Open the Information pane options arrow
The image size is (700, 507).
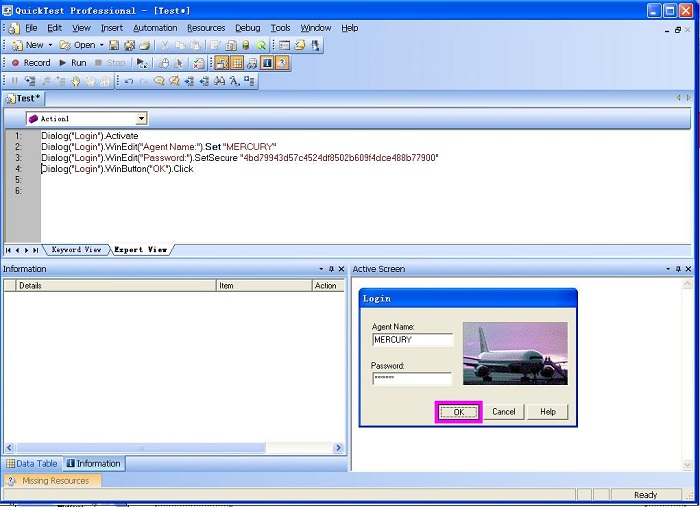pos(321,269)
